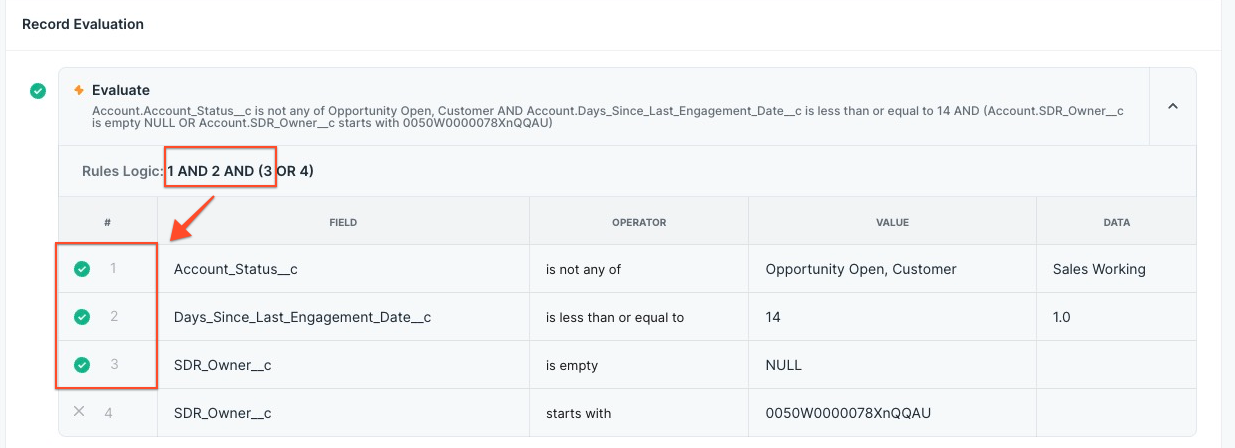
Task: Click green check icon for rule 1
Action: (x=82, y=269)
